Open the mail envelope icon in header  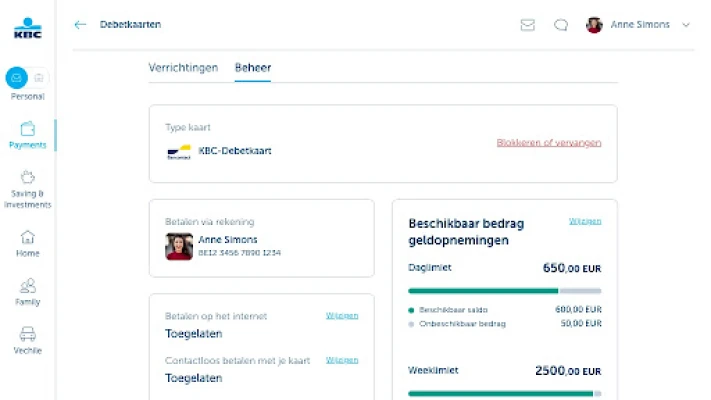click(x=528, y=25)
